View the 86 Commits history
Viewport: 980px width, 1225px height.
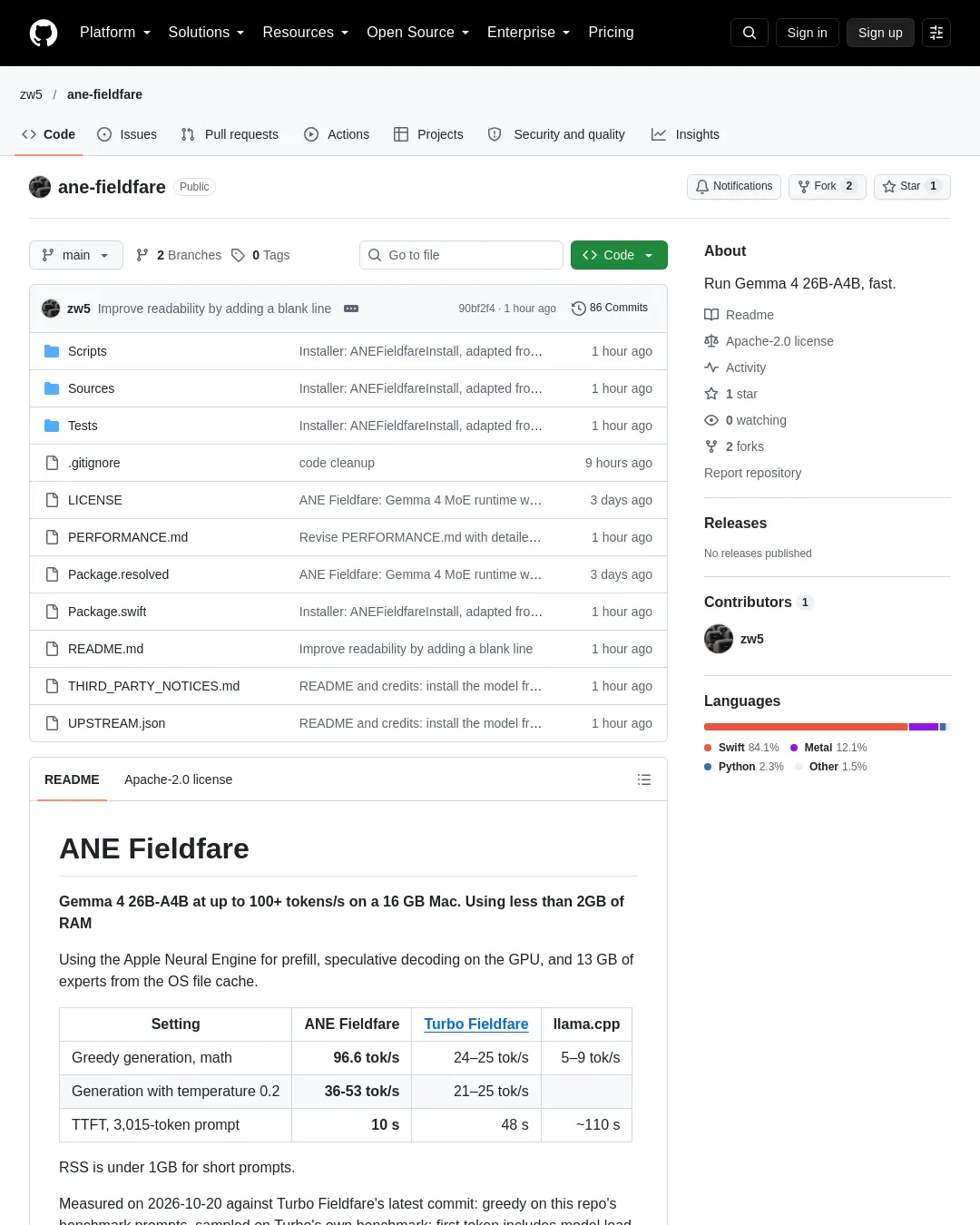click(x=610, y=309)
